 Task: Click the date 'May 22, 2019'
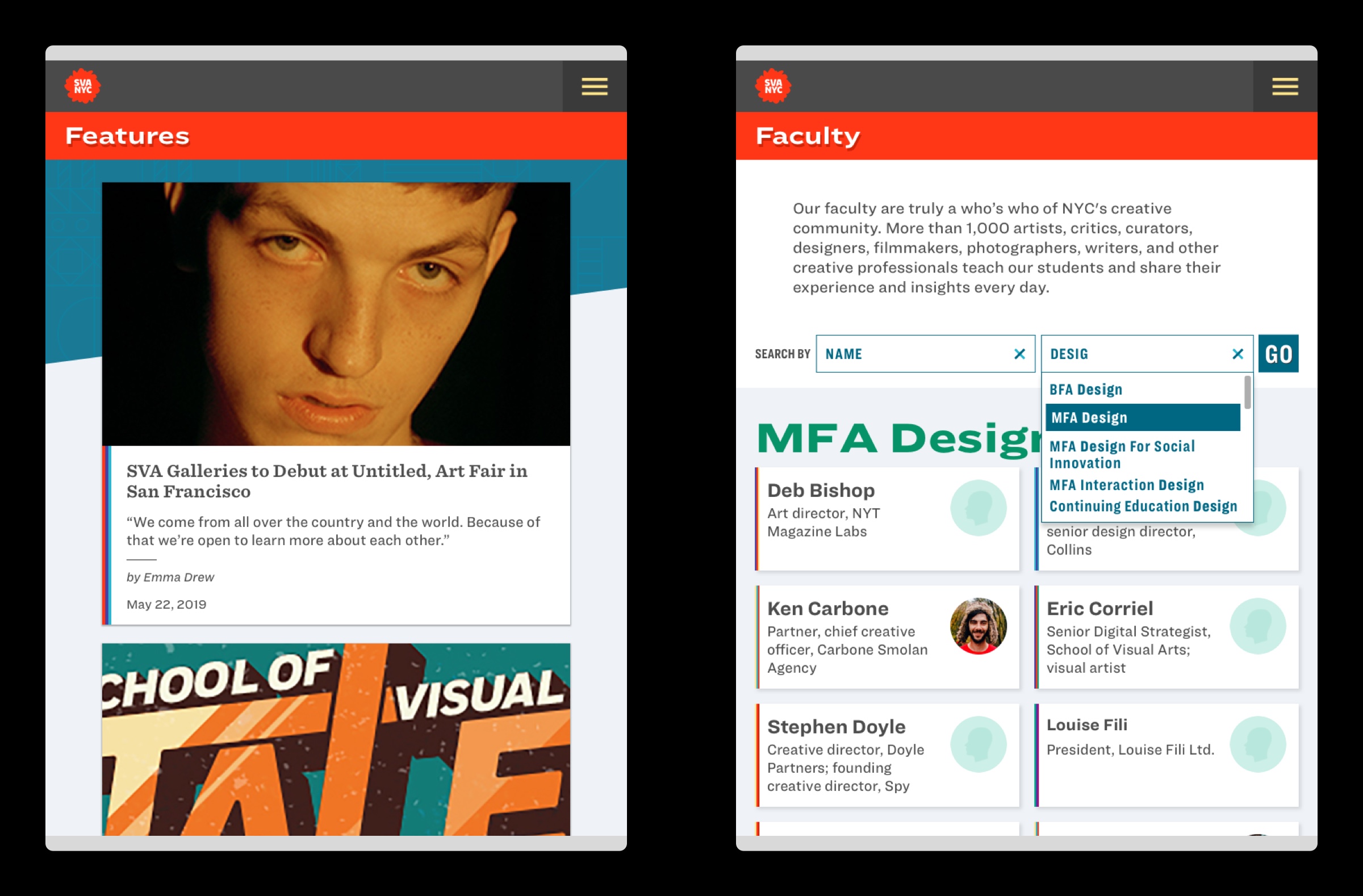point(166,605)
